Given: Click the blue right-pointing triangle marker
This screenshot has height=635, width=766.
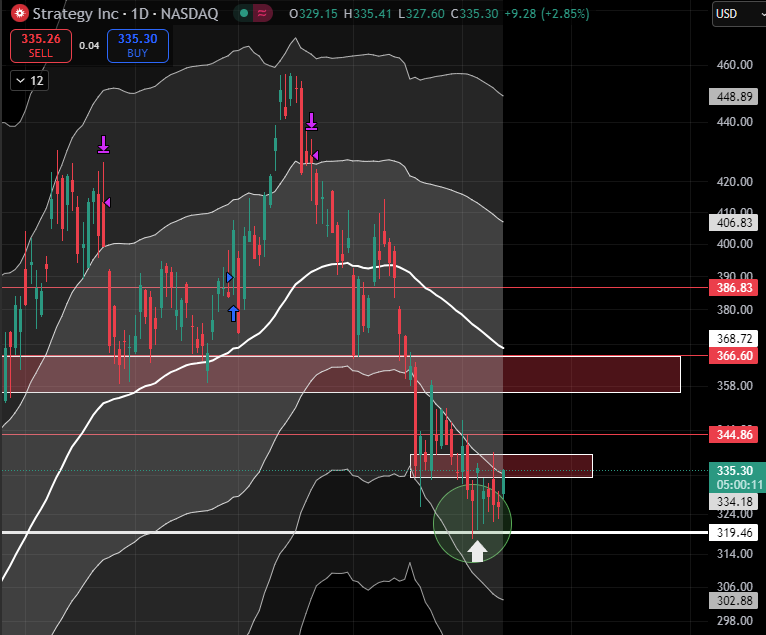Looking at the screenshot, I should 230,277.
